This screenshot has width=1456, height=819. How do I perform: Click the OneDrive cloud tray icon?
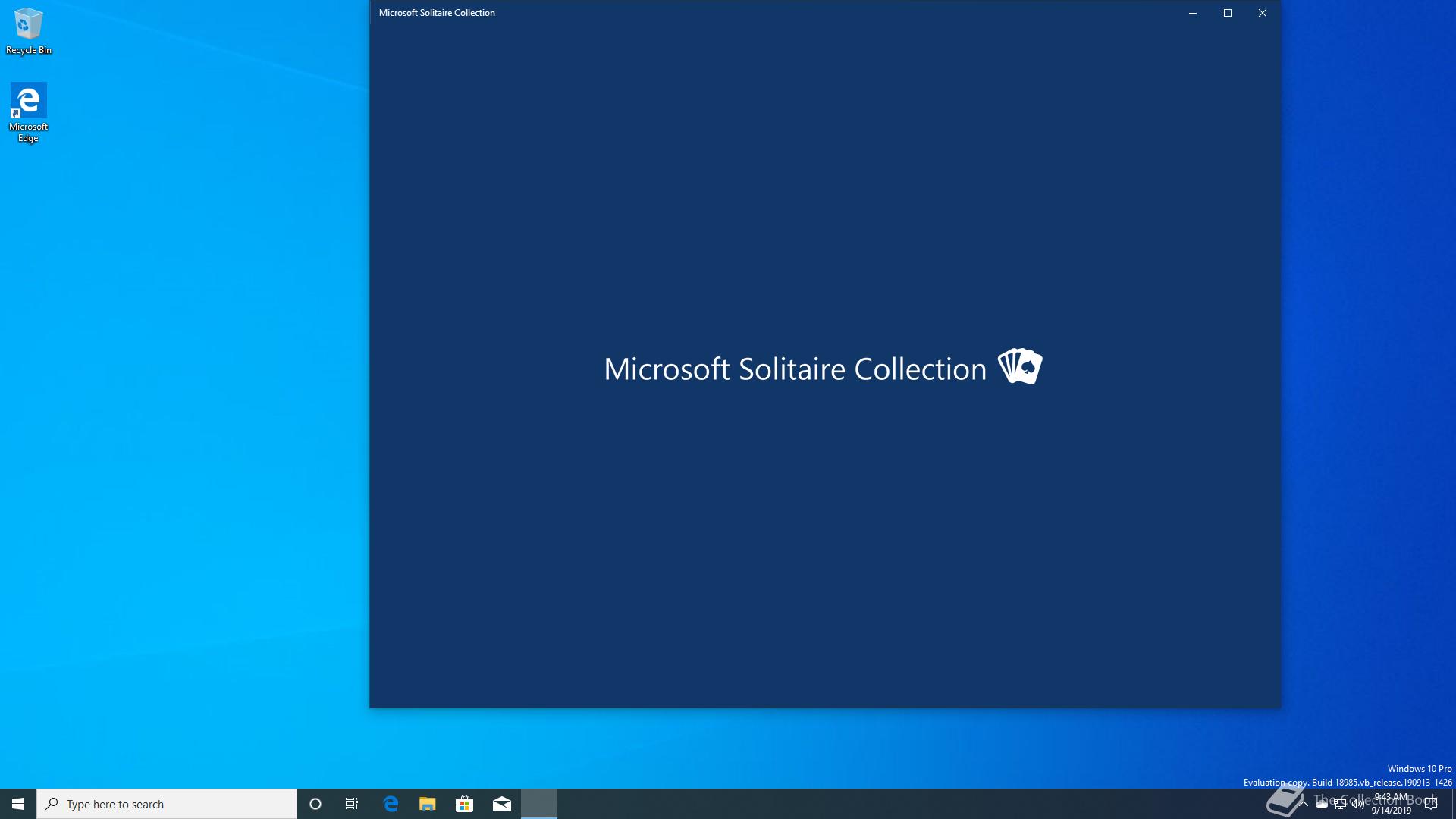[x=1322, y=804]
